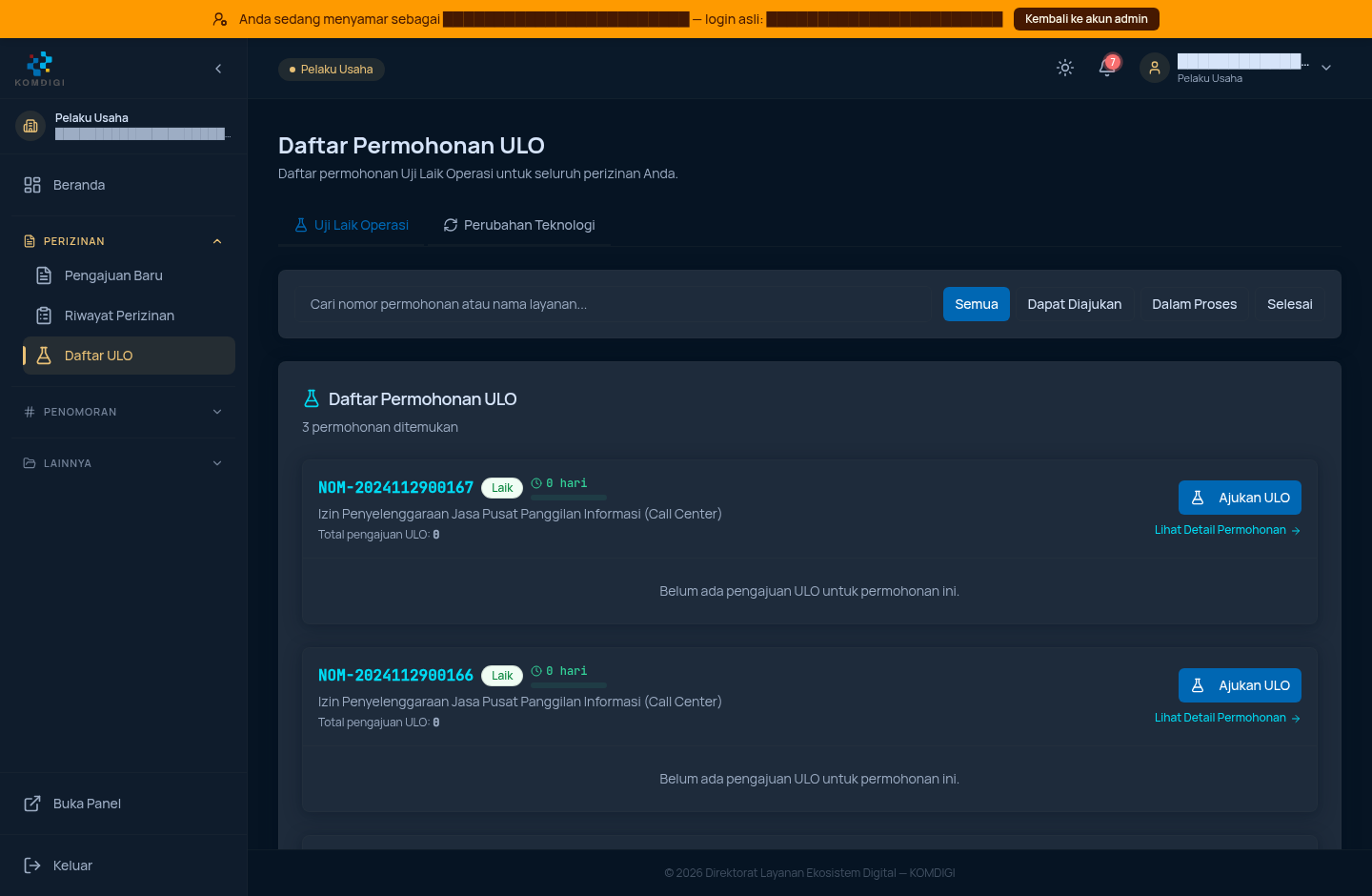Click the progress bar under NOM-2024112900166 hari
Screen dimensions: 1372x896
coord(569,685)
